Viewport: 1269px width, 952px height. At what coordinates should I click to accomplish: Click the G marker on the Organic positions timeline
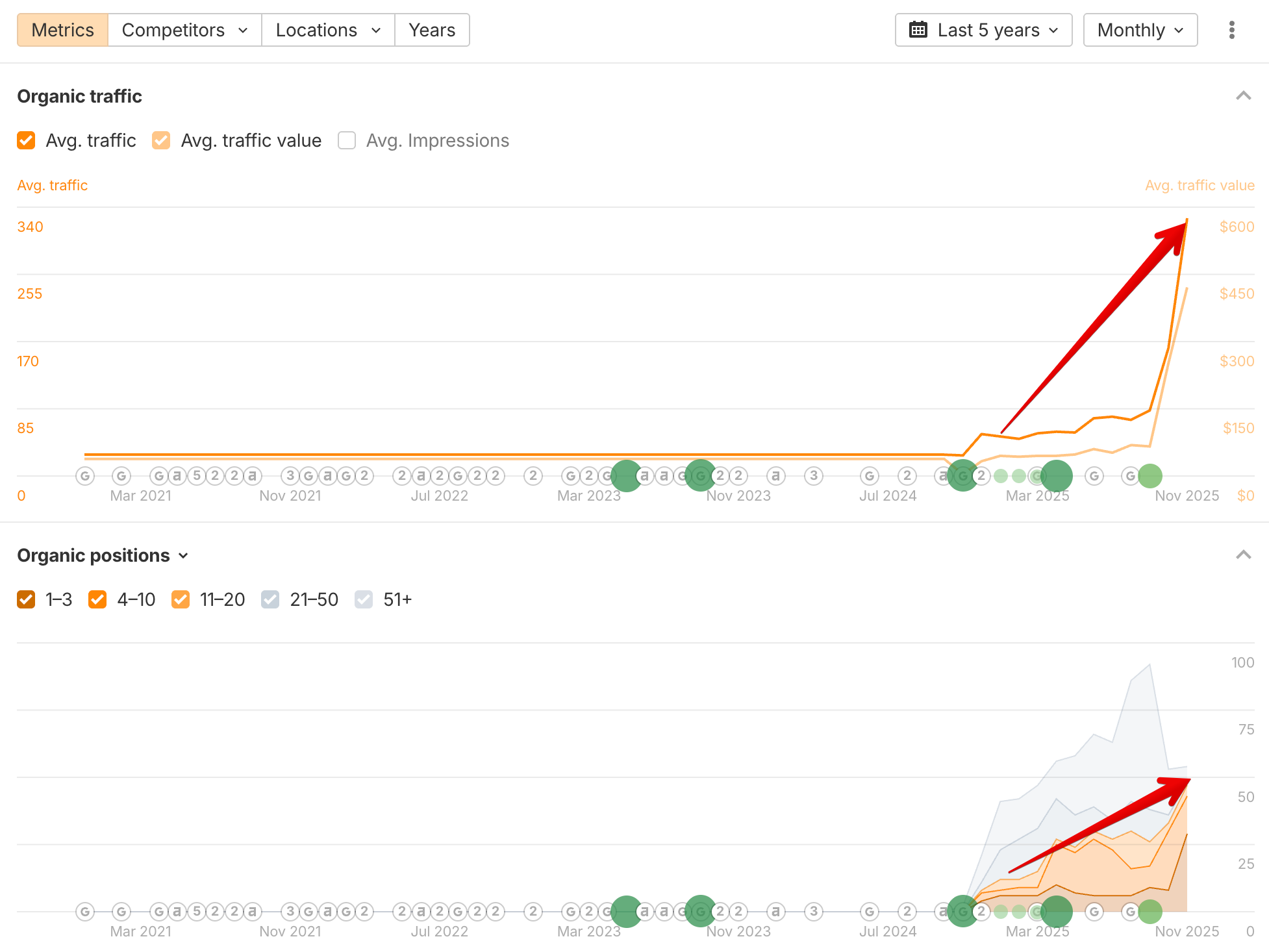(1094, 911)
